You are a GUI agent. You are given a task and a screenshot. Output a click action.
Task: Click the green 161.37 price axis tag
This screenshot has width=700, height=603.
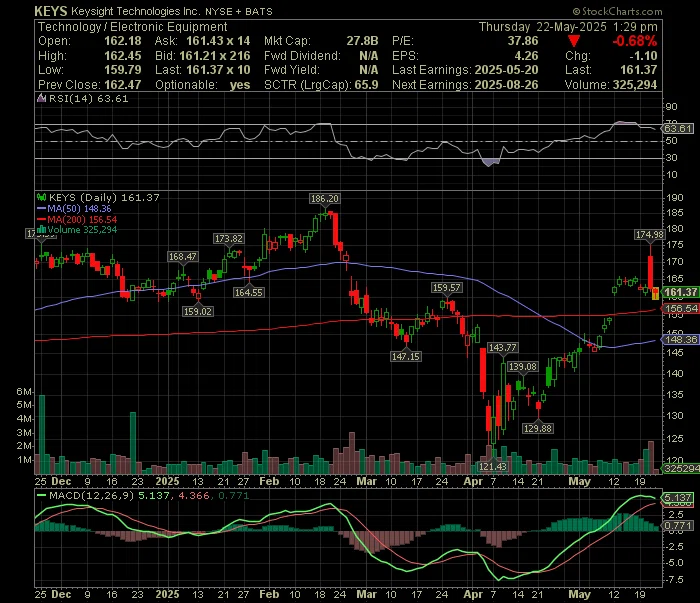(x=680, y=292)
